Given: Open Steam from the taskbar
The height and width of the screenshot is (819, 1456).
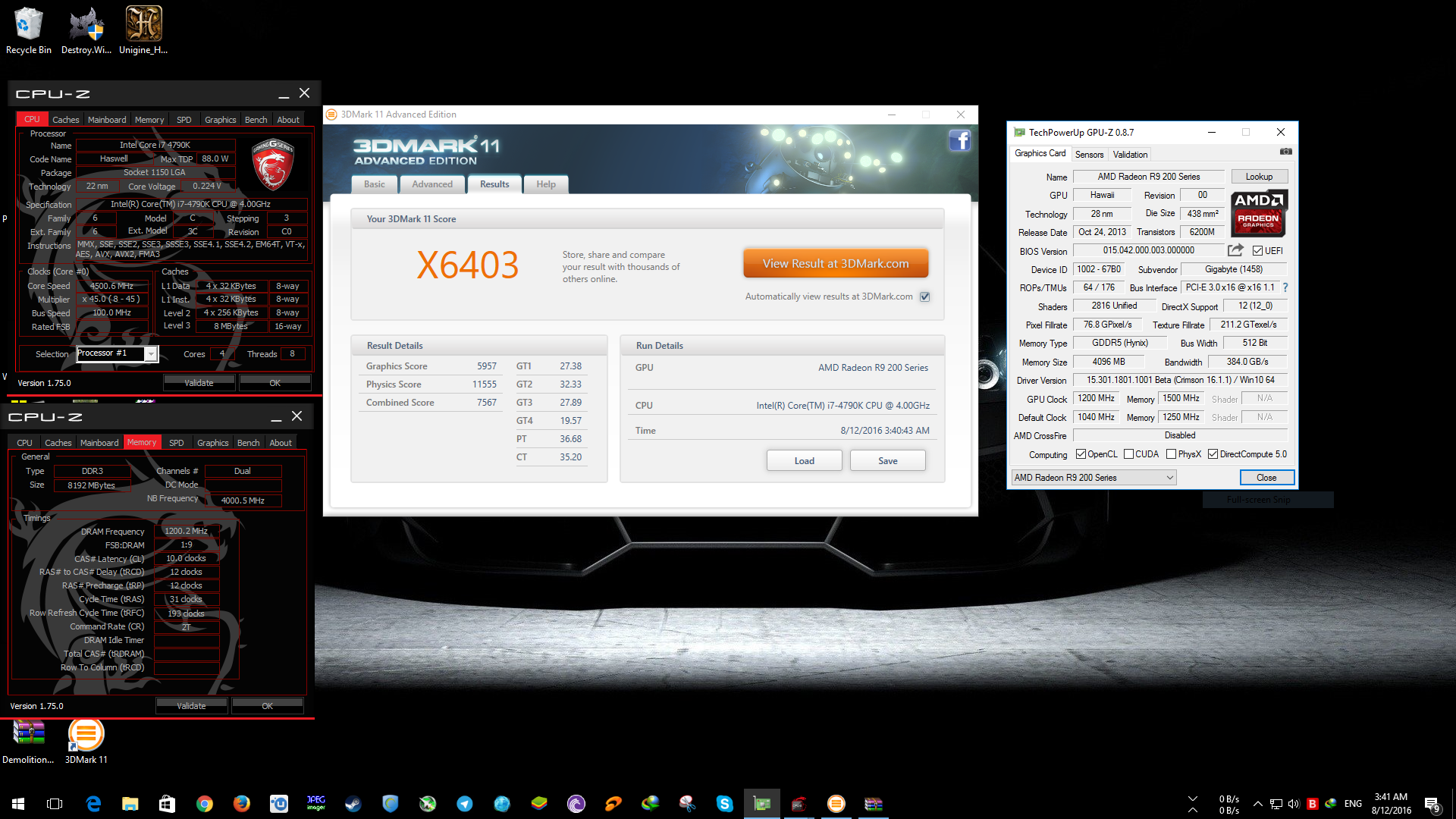Looking at the screenshot, I should click(x=353, y=804).
